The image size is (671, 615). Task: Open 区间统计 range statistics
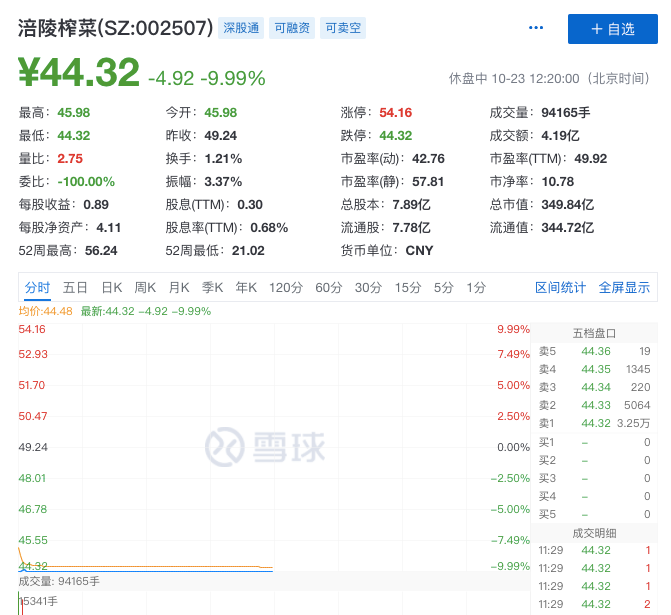tap(560, 288)
